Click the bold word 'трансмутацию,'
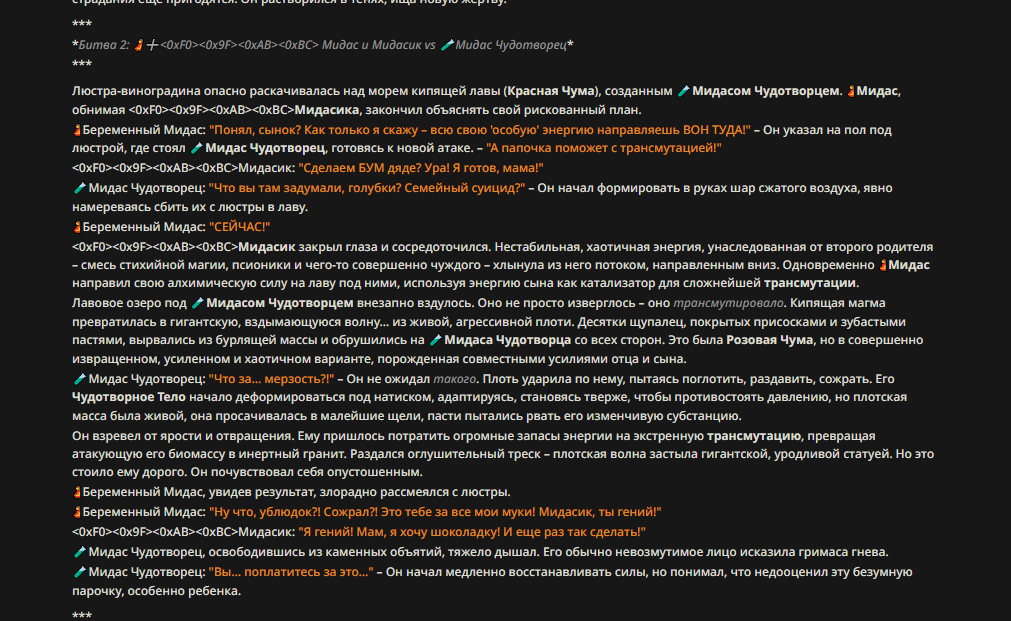Viewport: 1011px width, 621px height. click(x=754, y=436)
